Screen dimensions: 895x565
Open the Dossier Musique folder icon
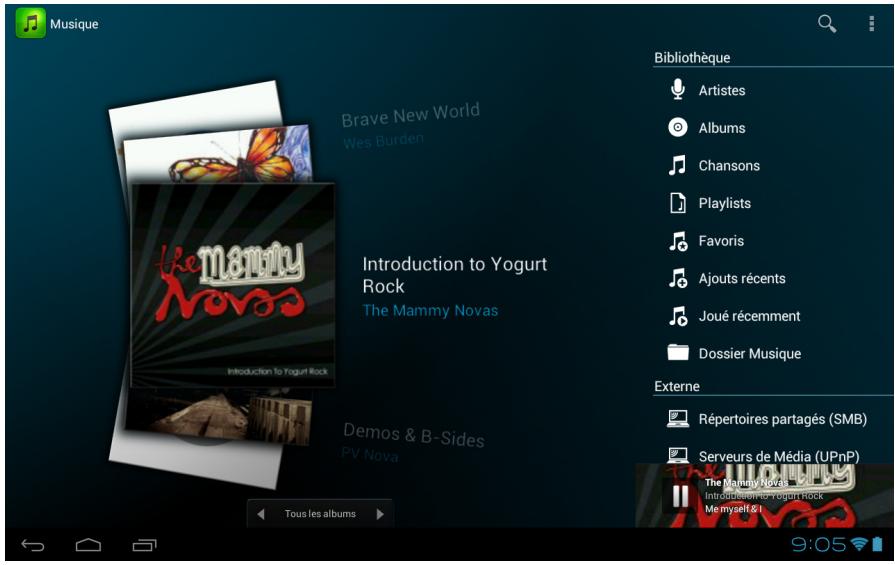[678, 352]
